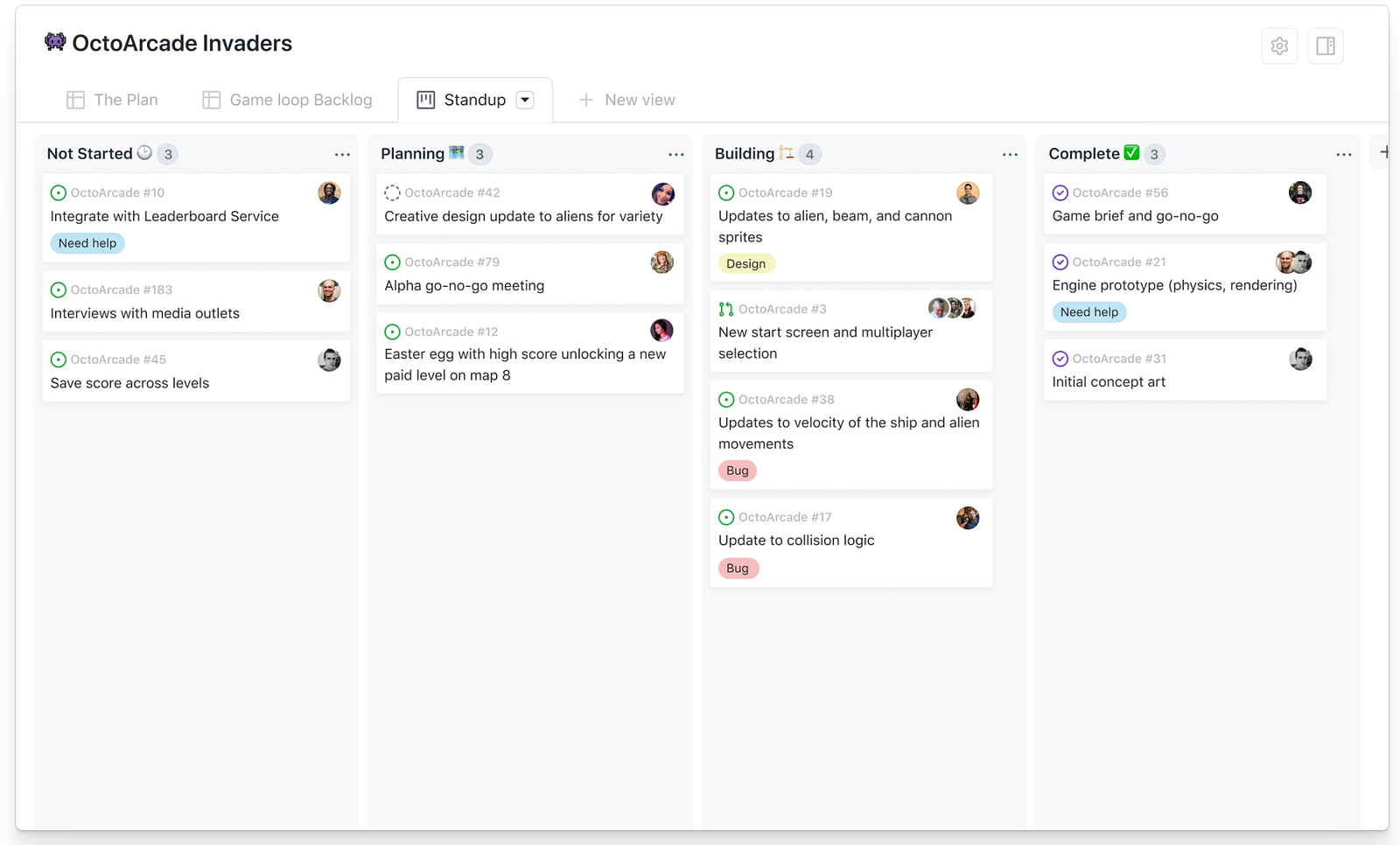The width and height of the screenshot is (1400, 845).
Task: Open the Easter egg with high score issue
Action: [525, 365]
